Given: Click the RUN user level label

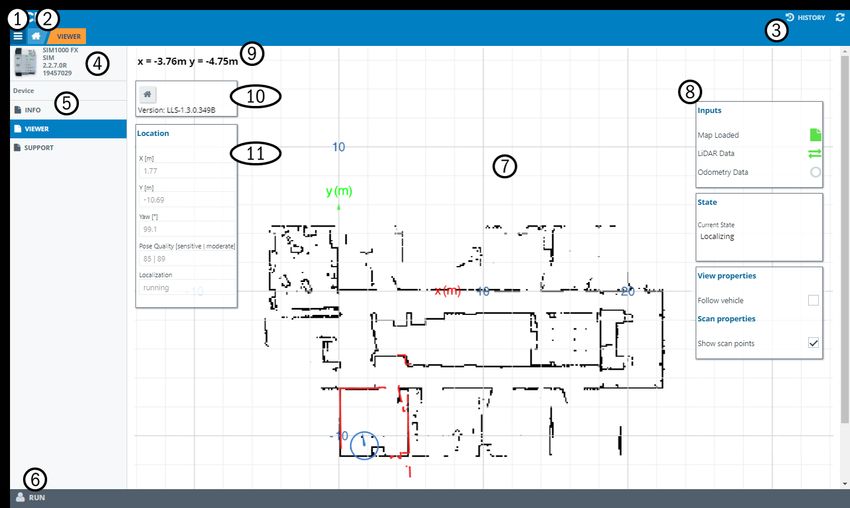Looking at the screenshot, I should [37, 497].
